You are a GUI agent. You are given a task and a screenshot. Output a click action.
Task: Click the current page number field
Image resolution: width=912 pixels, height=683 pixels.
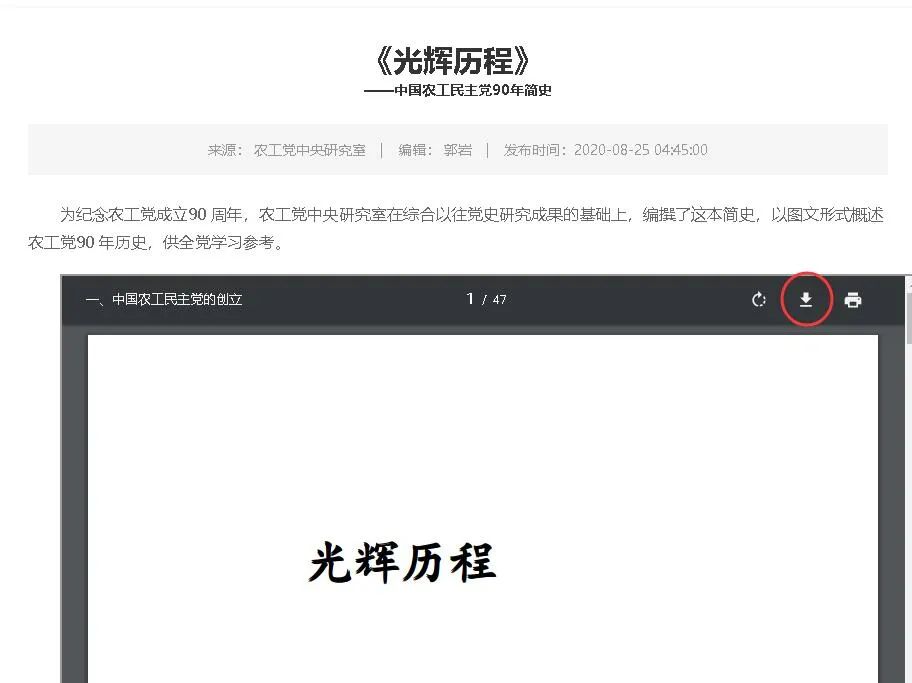point(470,299)
